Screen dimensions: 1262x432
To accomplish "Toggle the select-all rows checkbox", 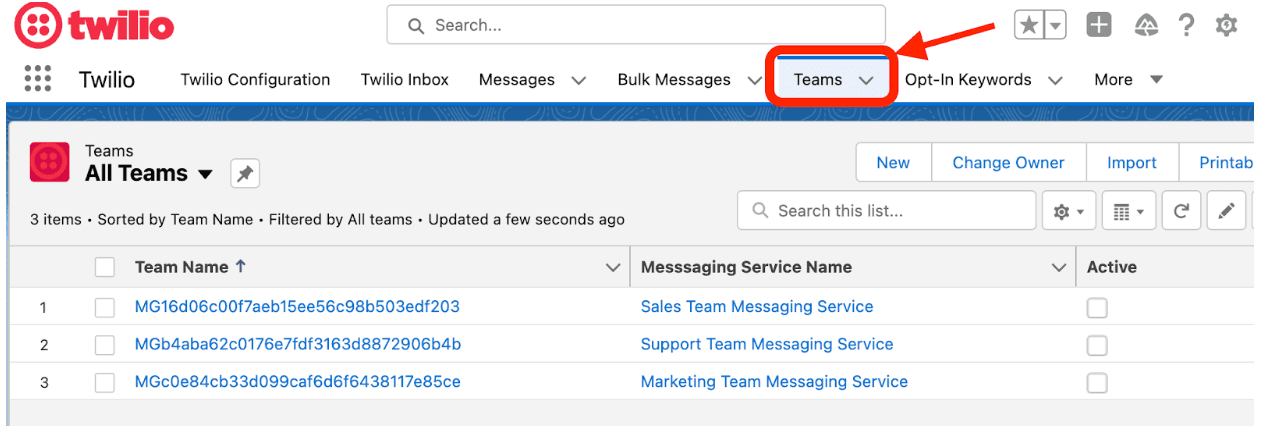I will 105,267.
